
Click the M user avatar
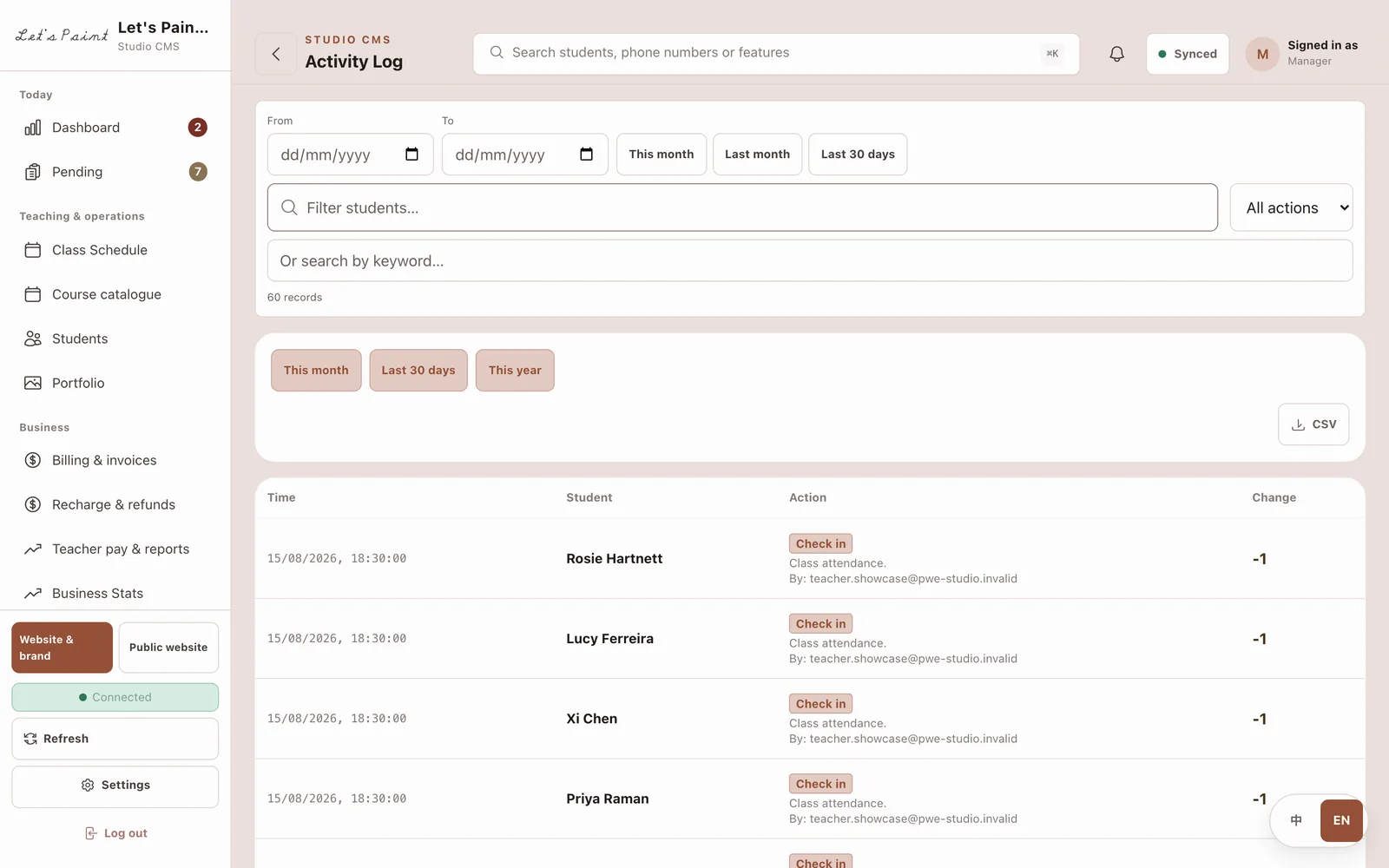pyautogui.click(x=1262, y=54)
